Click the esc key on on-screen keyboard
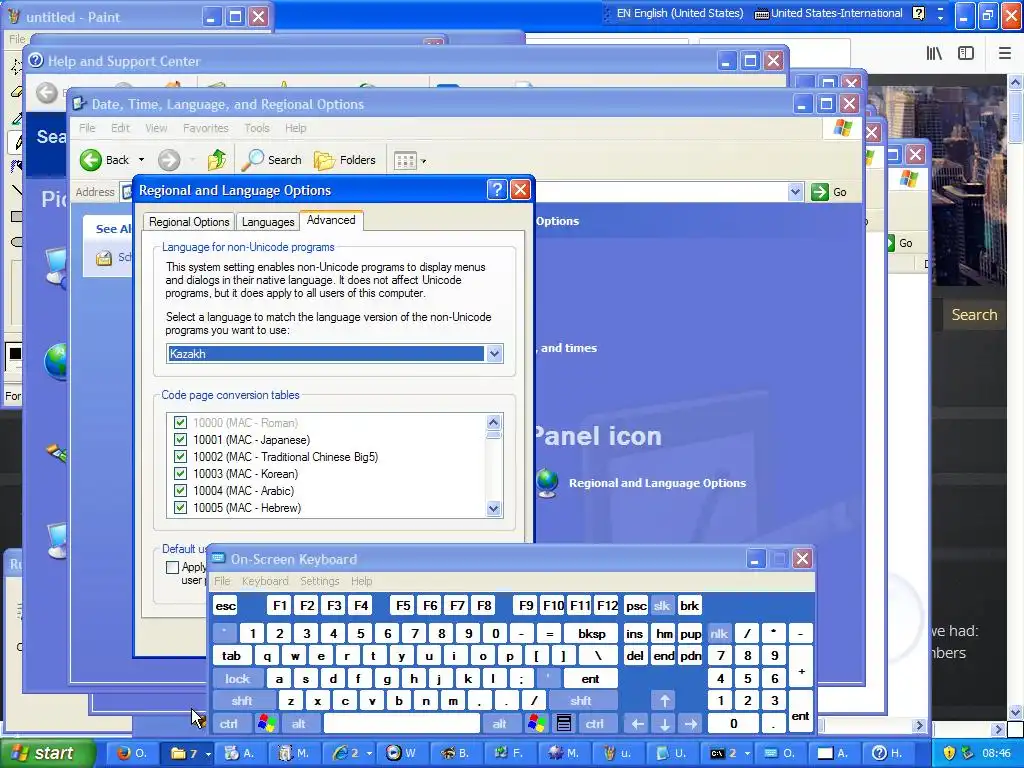The height and width of the screenshot is (768, 1024). tap(225, 605)
